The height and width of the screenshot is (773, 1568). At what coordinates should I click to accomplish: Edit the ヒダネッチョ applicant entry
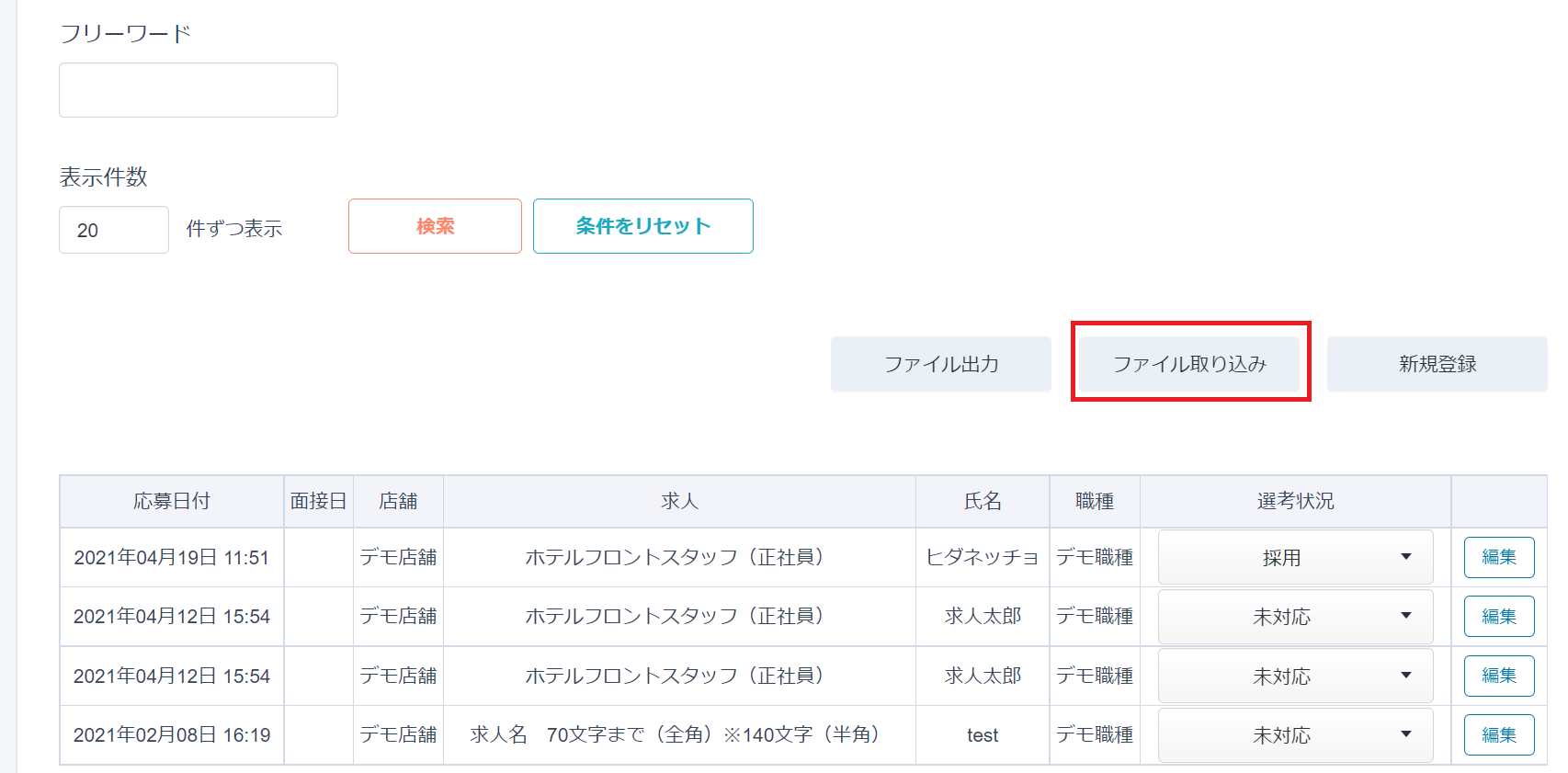(x=1498, y=557)
